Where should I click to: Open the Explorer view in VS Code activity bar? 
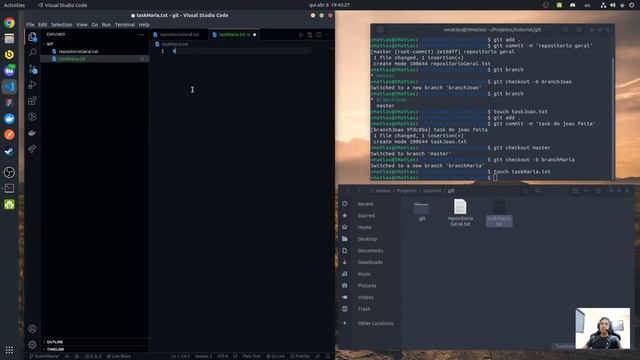pos(32,37)
